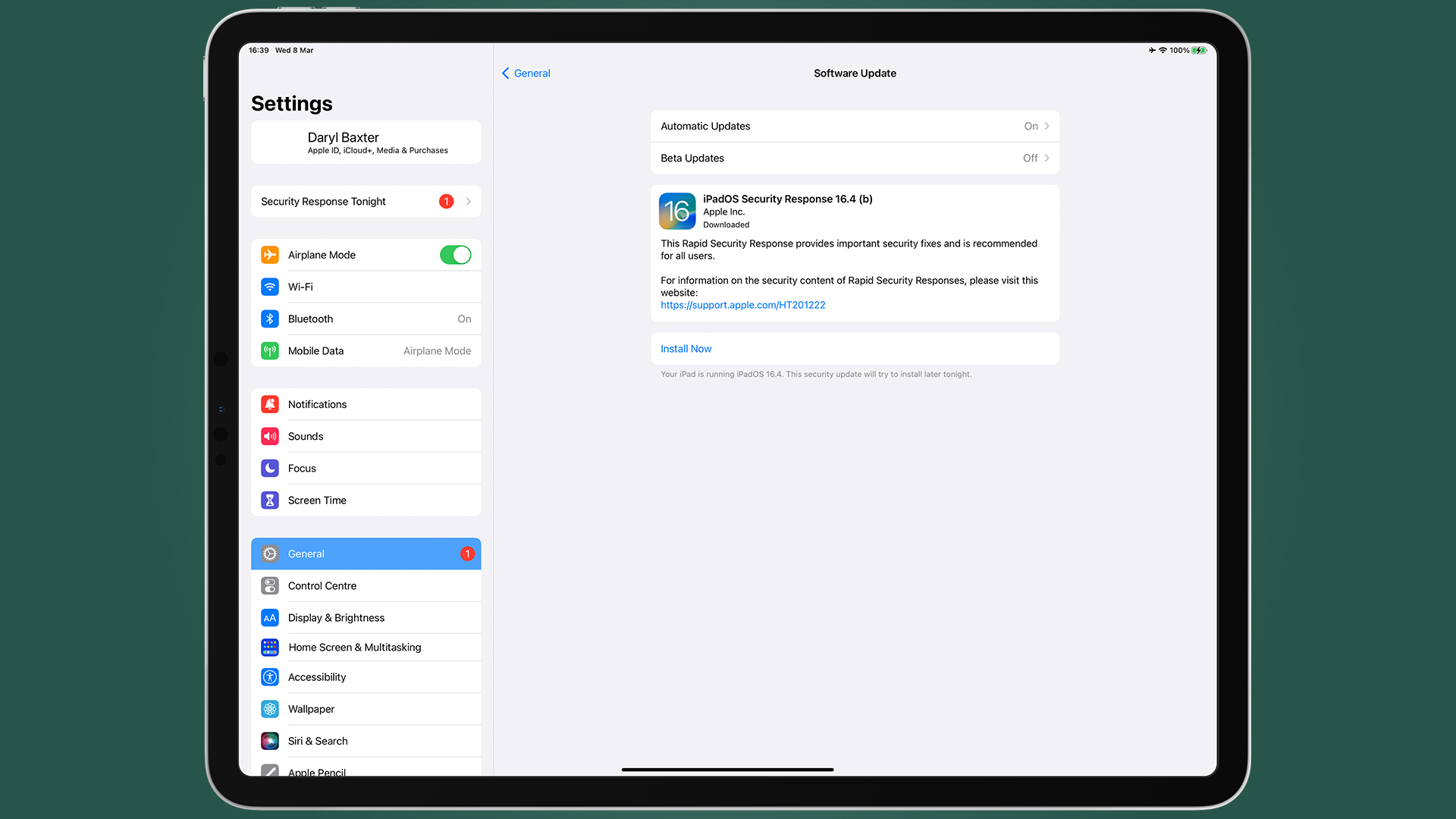This screenshot has width=1456, height=819.
Task: Tap the Siri & Search icon
Action: [x=270, y=740]
